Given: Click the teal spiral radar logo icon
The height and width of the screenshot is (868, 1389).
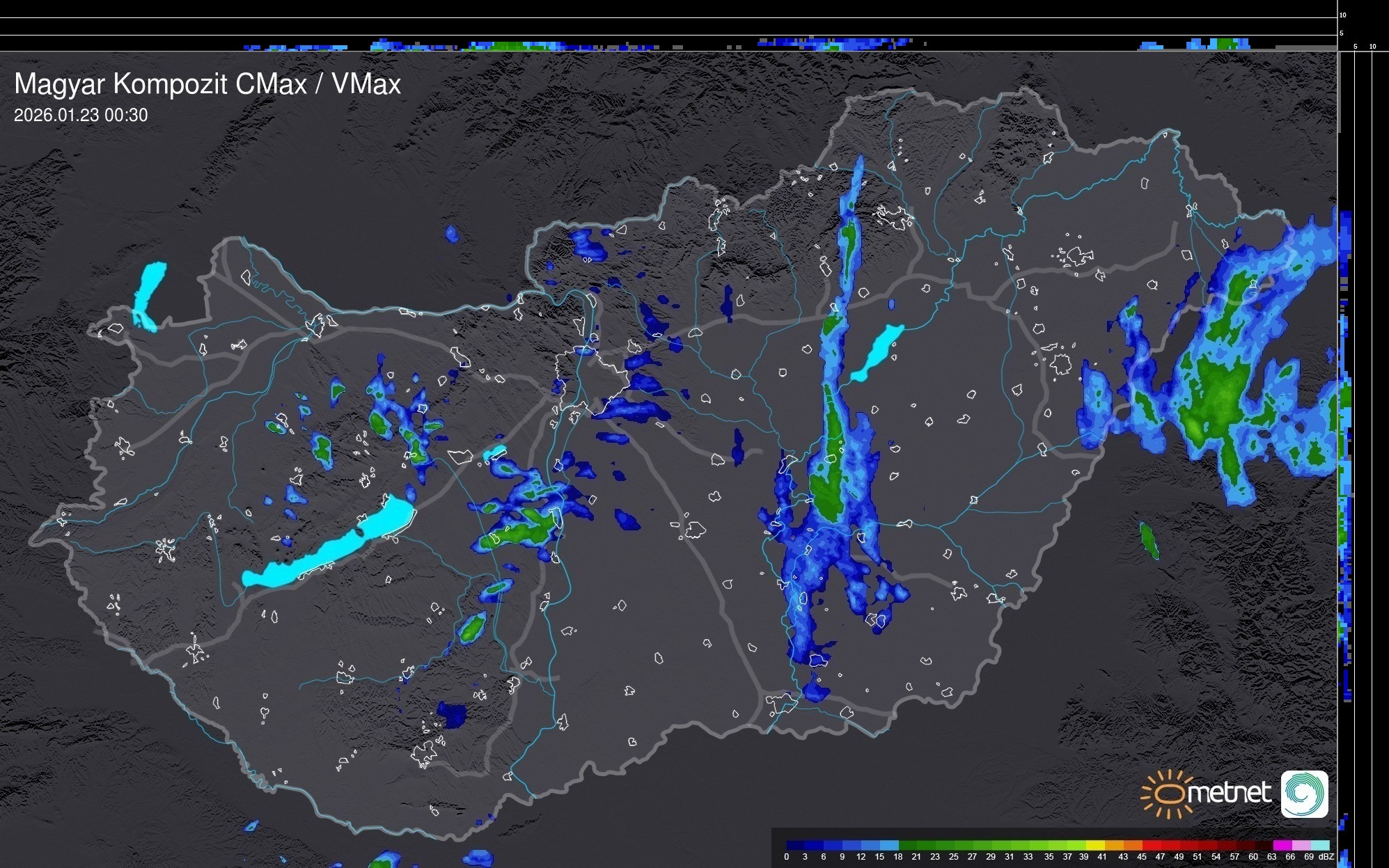Looking at the screenshot, I should [x=1304, y=794].
